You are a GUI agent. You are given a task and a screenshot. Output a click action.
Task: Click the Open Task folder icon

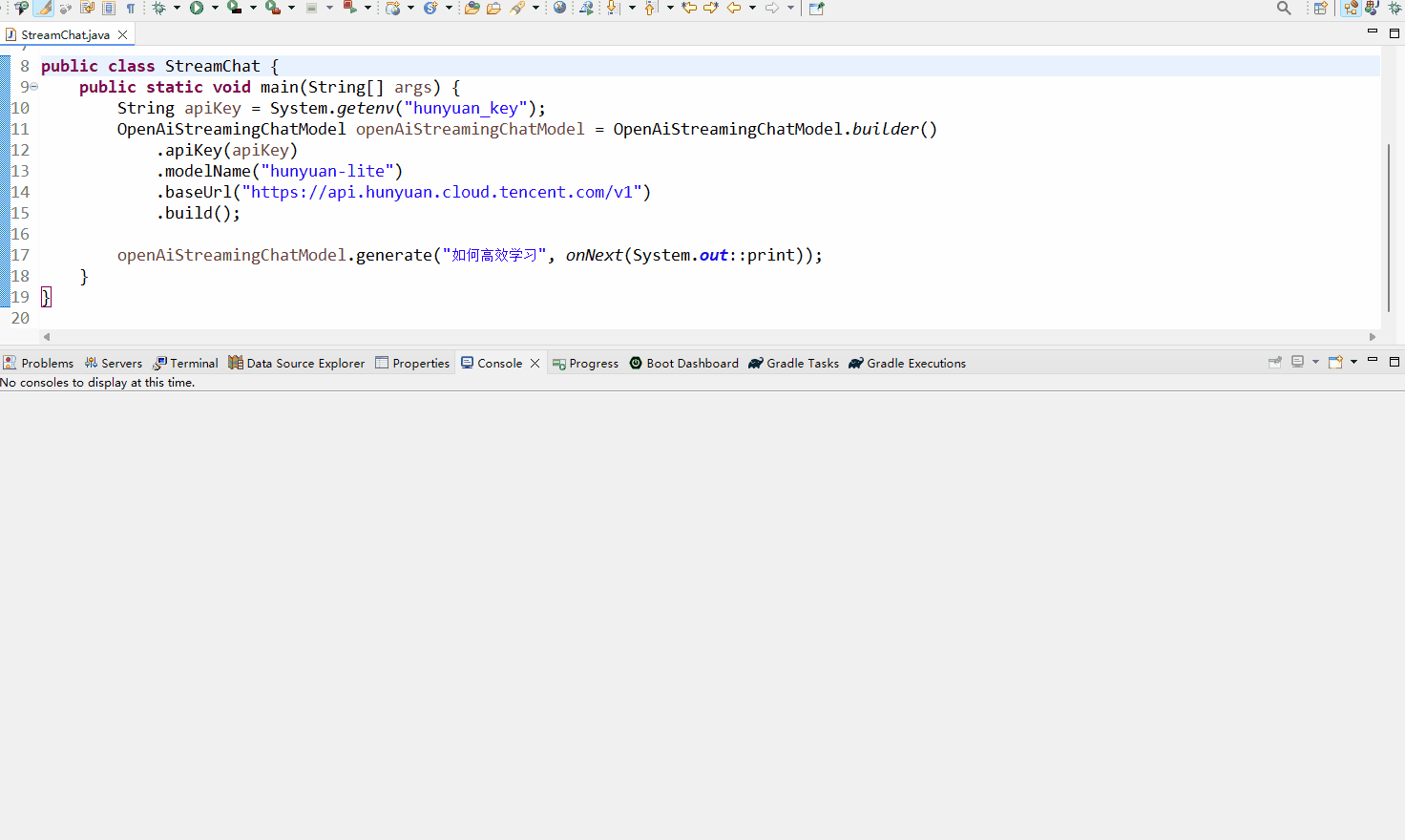(x=493, y=8)
